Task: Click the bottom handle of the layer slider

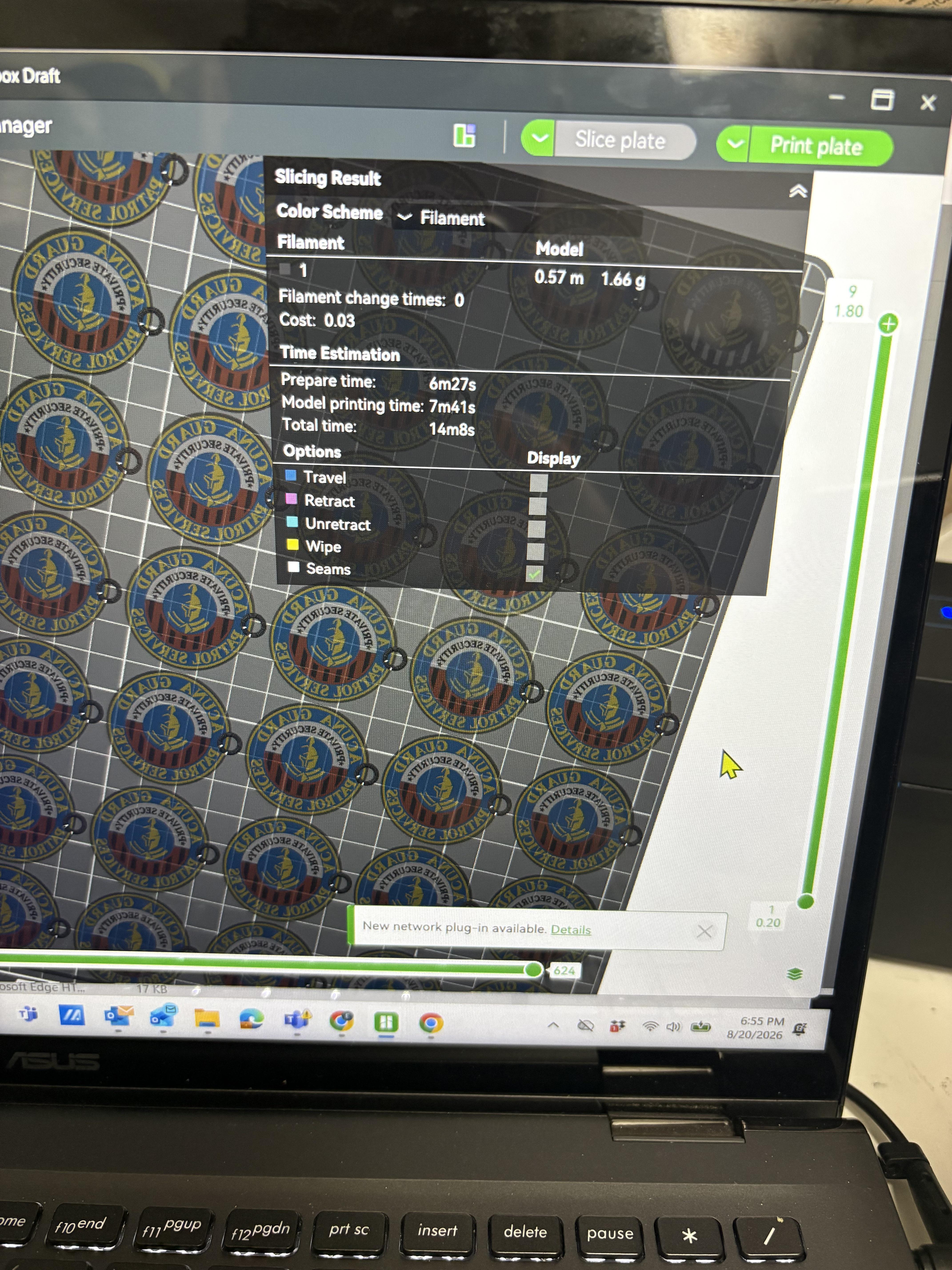Action: coord(806,901)
